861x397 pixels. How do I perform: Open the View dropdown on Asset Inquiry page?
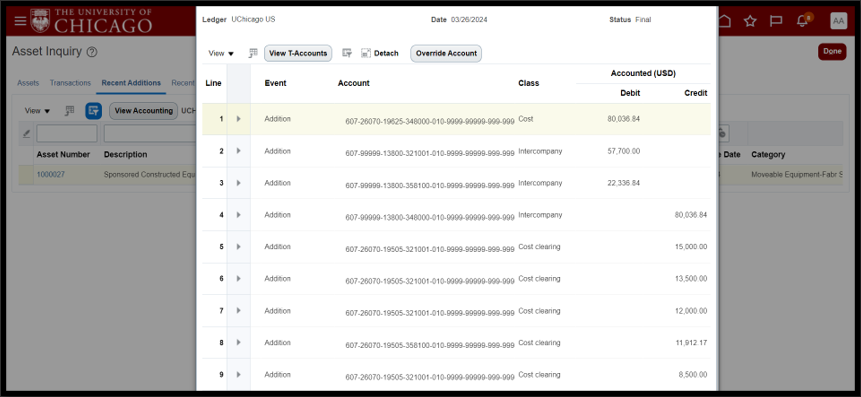[x=37, y=110]
